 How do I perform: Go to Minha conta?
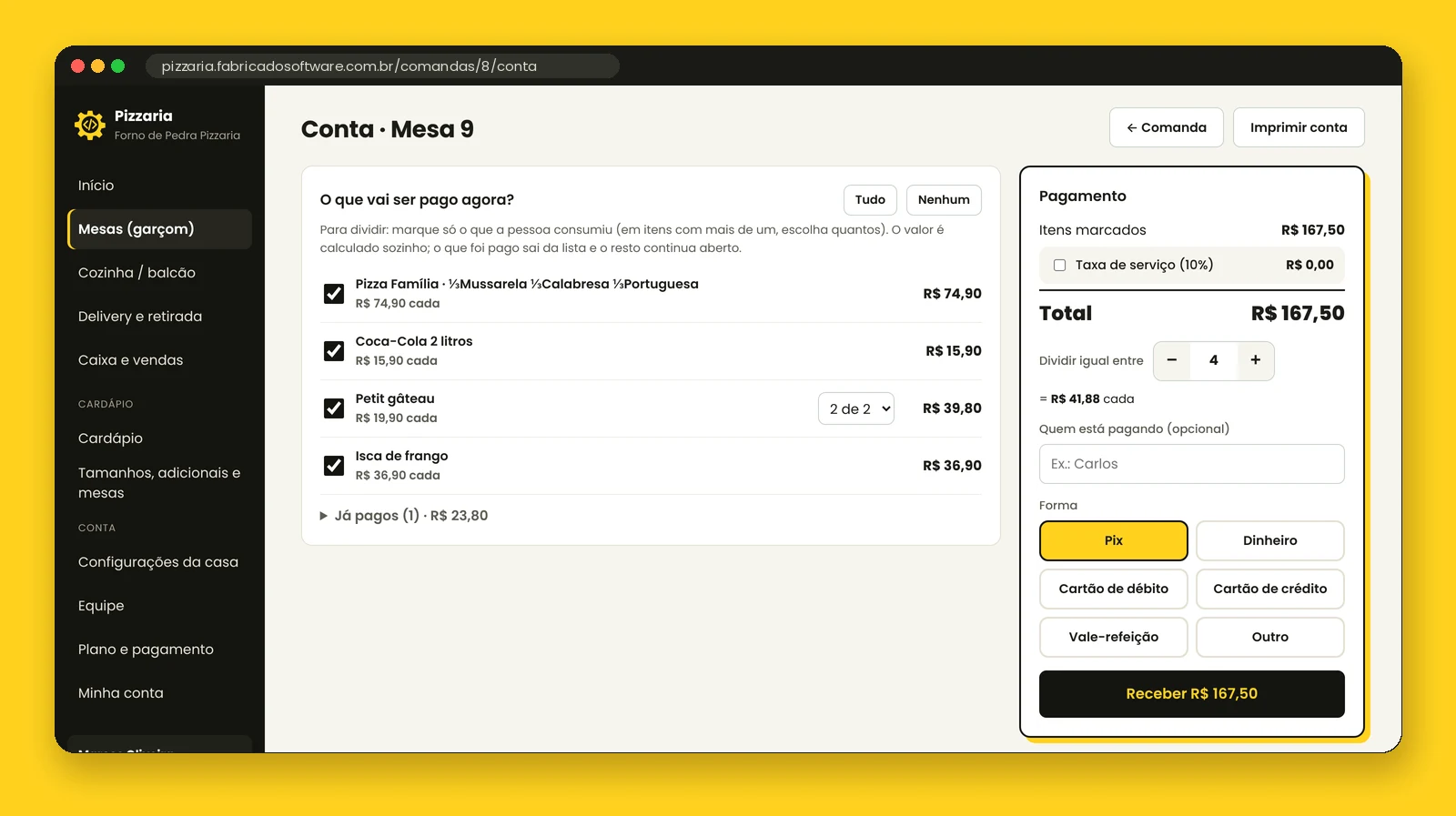159,693
